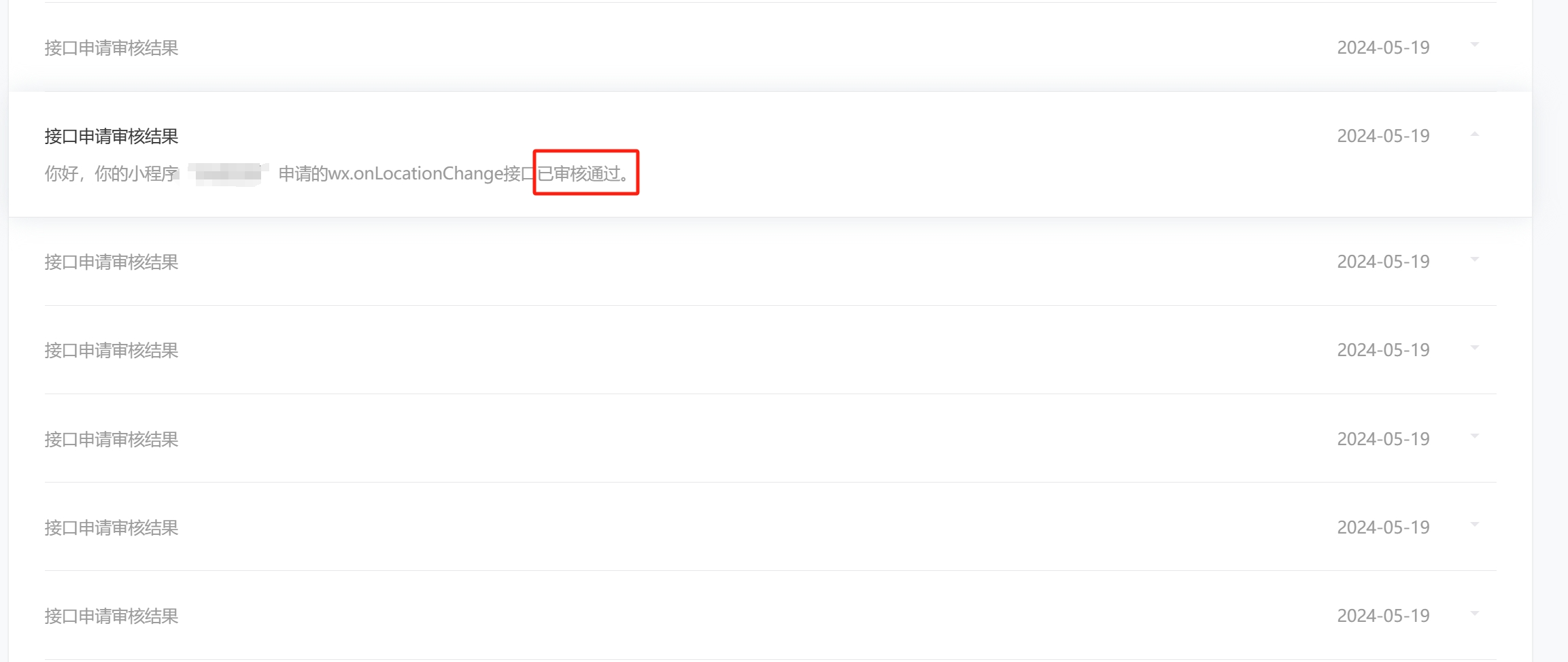Click the first 接口申请审核结果 title
The image size is (1568, 662).
(x=112, y=48)
